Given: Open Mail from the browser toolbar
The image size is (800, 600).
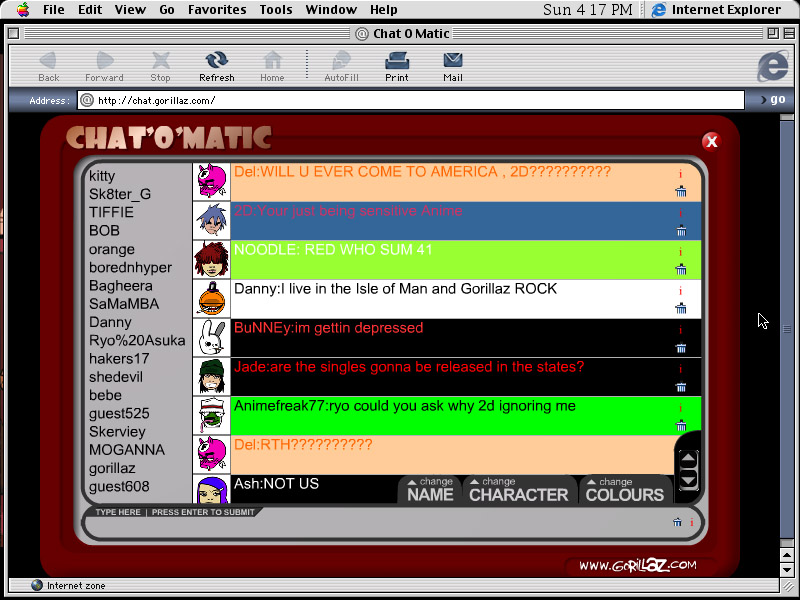Looking at the screenshot, I should tap(453, 66).
